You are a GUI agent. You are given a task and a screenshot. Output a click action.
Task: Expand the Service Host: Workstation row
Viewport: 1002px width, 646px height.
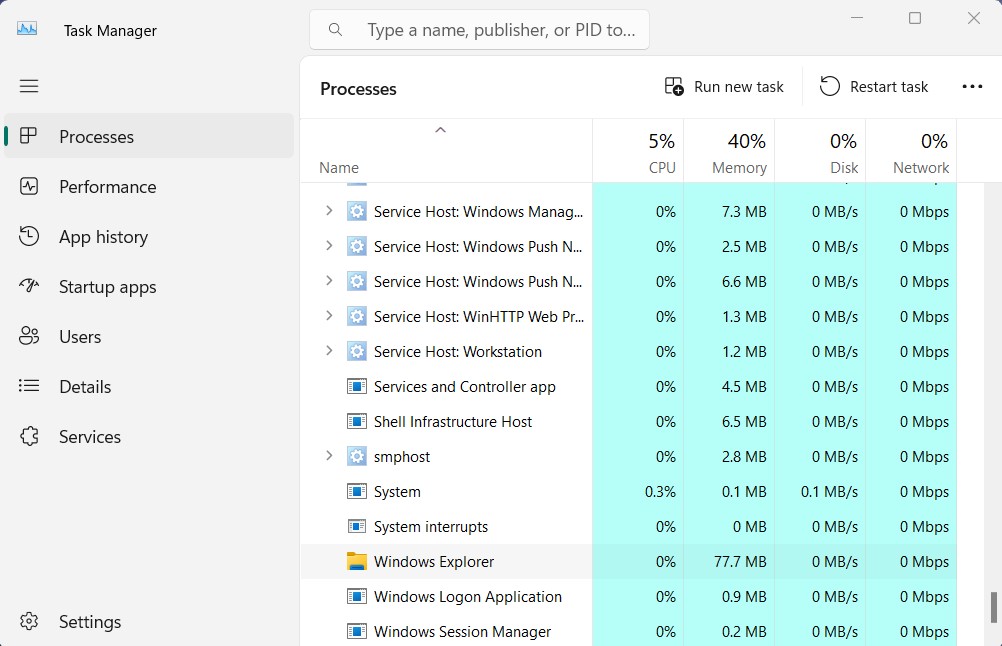329,350
